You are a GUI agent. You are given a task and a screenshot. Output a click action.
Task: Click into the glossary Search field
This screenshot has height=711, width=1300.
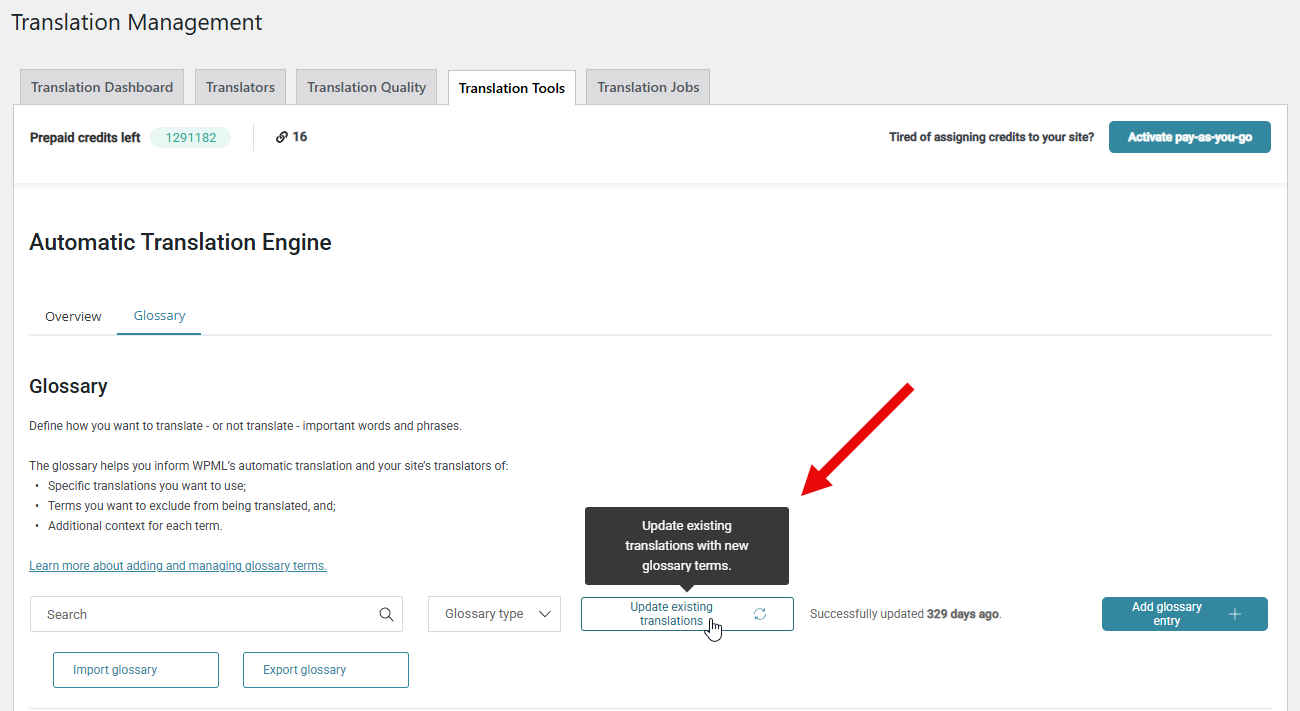pos(216,614)
